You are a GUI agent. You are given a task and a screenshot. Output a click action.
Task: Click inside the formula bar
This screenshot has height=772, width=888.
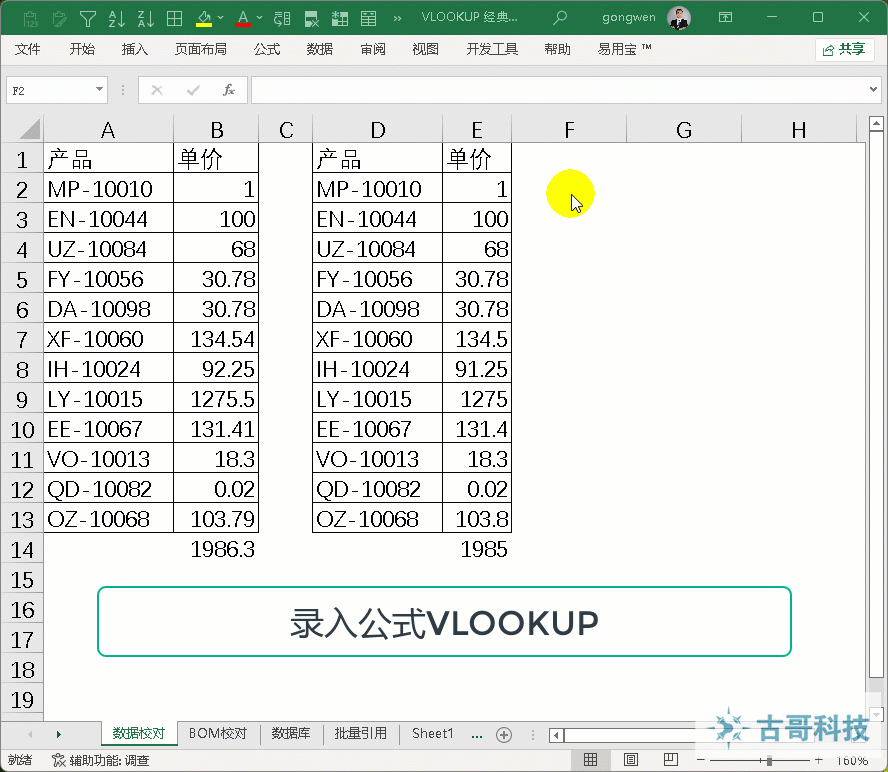pyautogui.click(x=550, y=90)
